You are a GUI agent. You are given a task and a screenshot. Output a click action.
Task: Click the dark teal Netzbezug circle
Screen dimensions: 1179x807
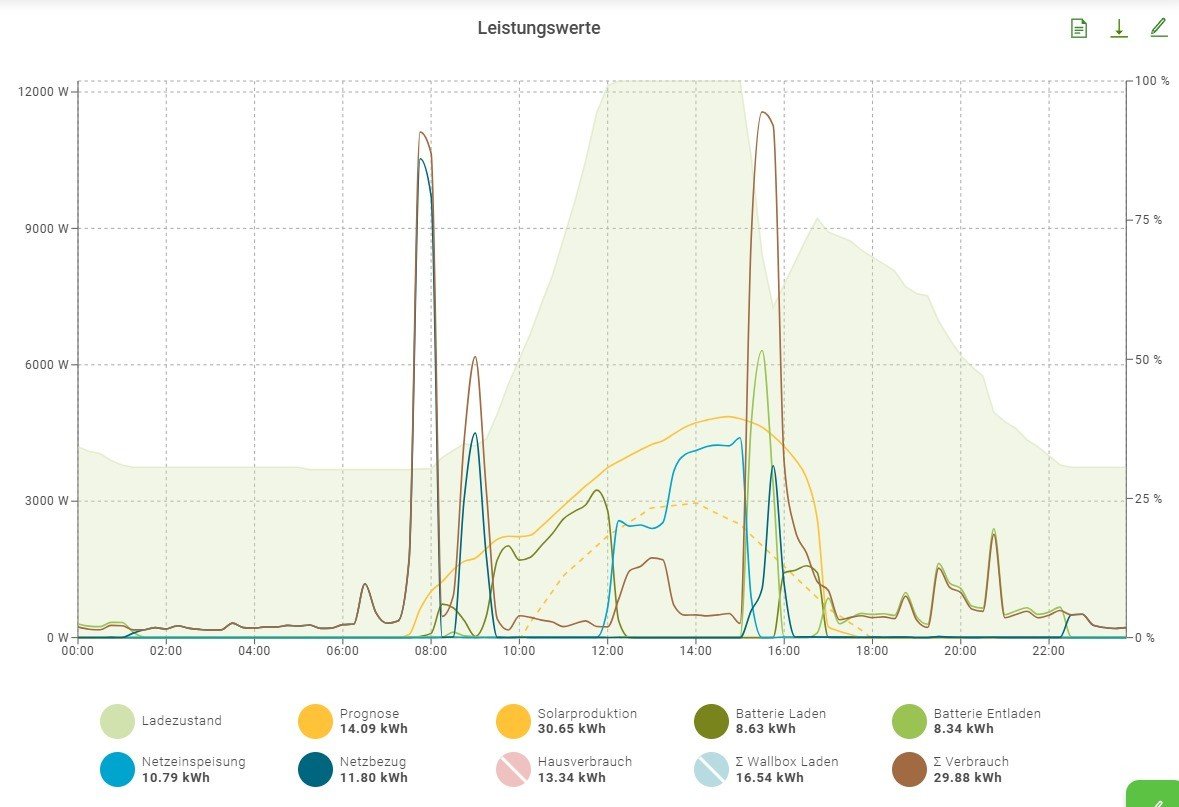315,769
